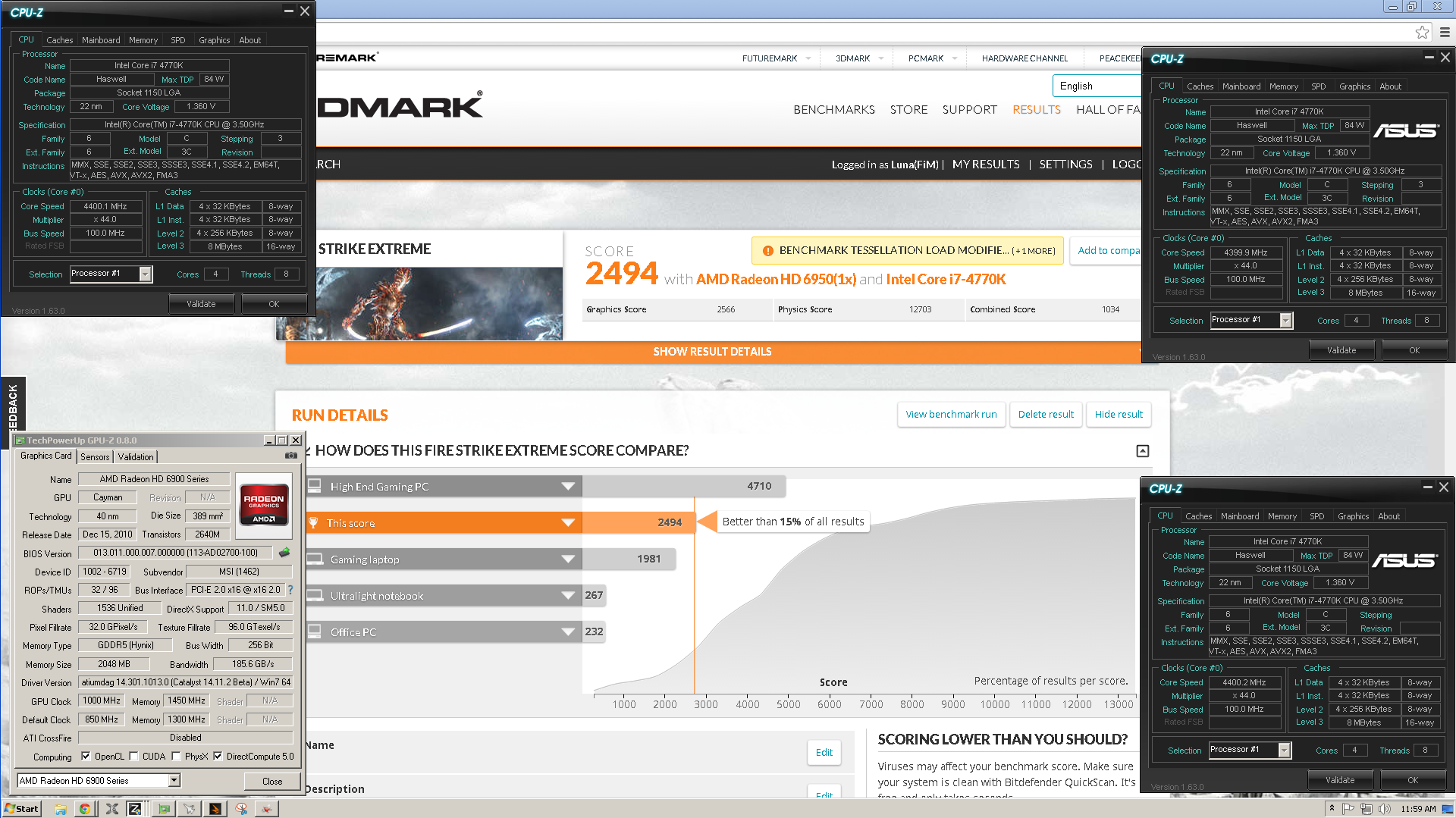Click Validate in 4400.1 MHz CPU-Z
Viewport: 1456px width, 818px height.
pos(201,304)
